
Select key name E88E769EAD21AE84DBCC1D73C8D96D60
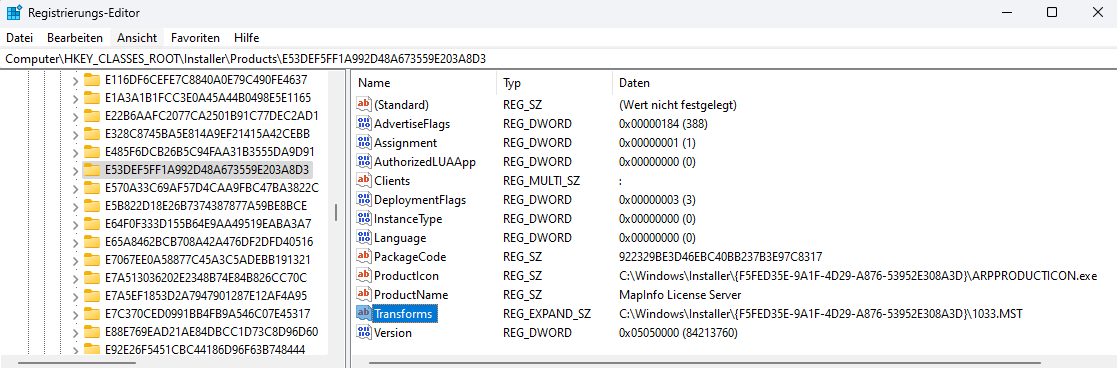[x=212, y=331]
